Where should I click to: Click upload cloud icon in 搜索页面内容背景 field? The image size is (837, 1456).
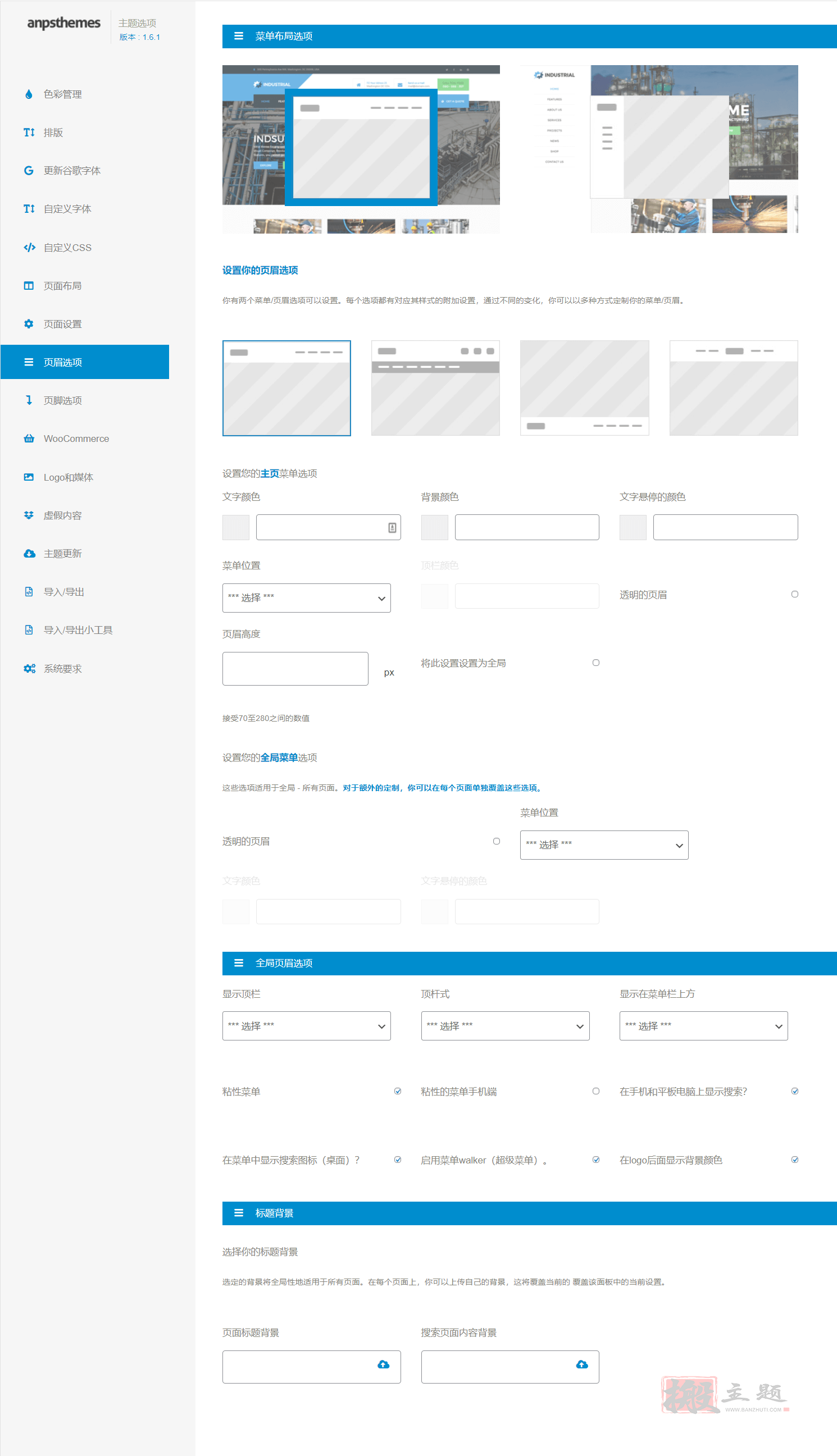point(582,1364)
